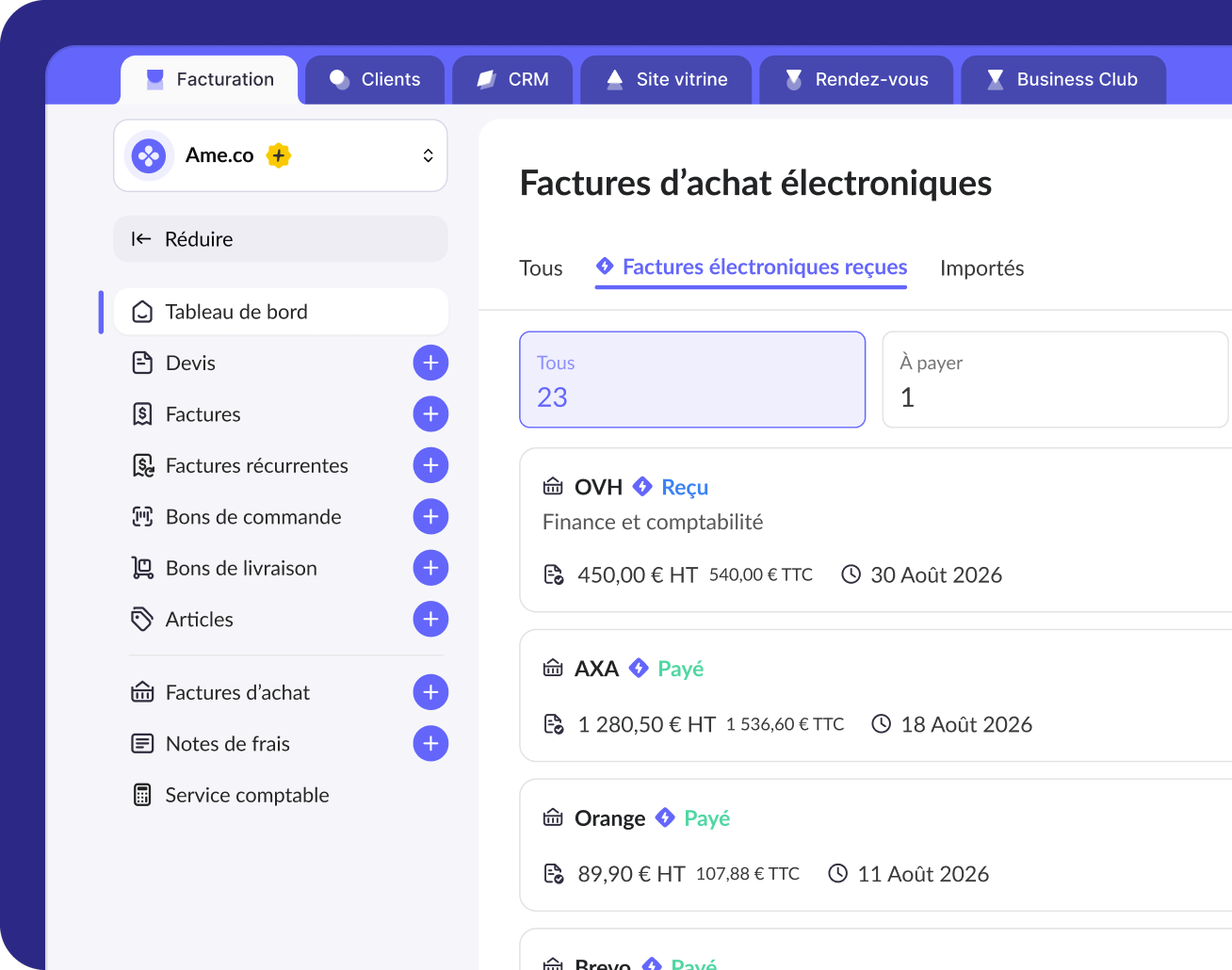
Task: Create a new Factures récurrentes entry
Action: pos(430,465)
